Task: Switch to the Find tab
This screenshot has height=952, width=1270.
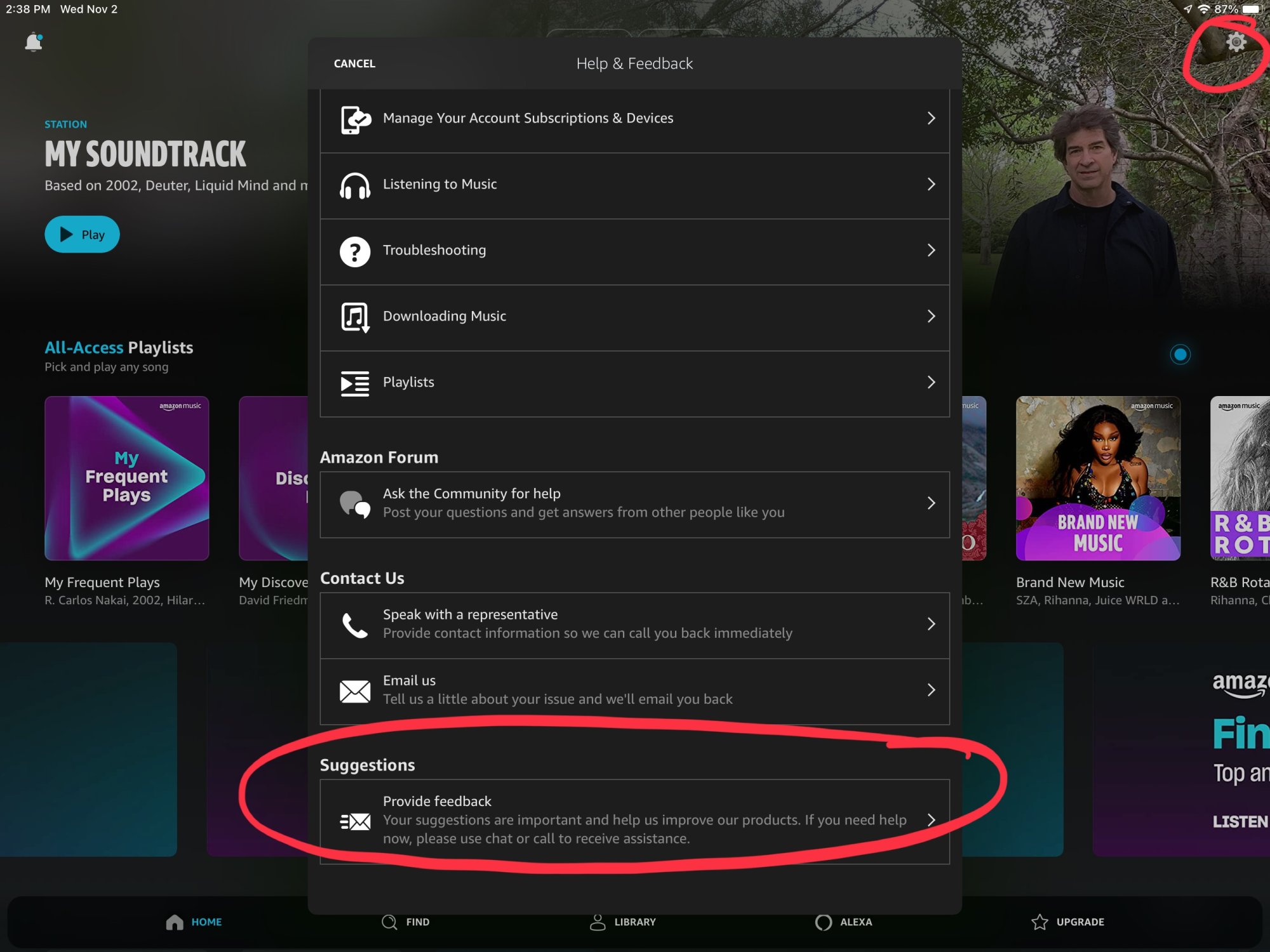Action: [x=405, y=922]
